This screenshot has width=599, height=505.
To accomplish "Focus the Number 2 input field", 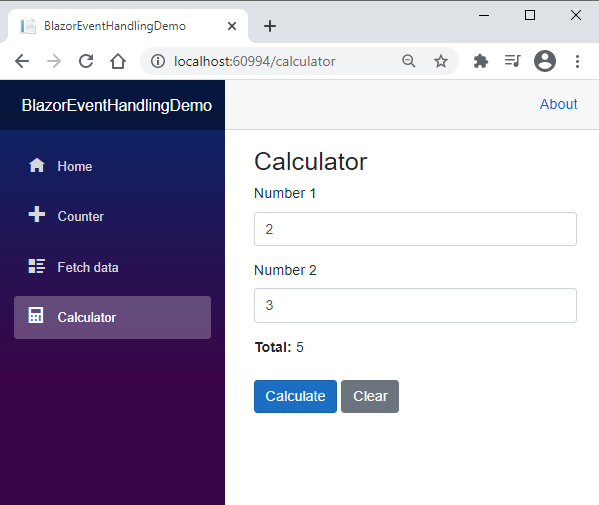I will pos(415,306).
